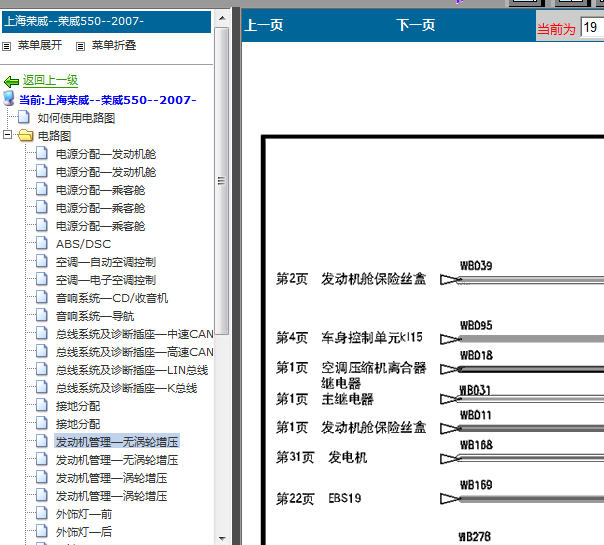Select first 电源分配—发动机舱 entry

(x=106, y=154)
